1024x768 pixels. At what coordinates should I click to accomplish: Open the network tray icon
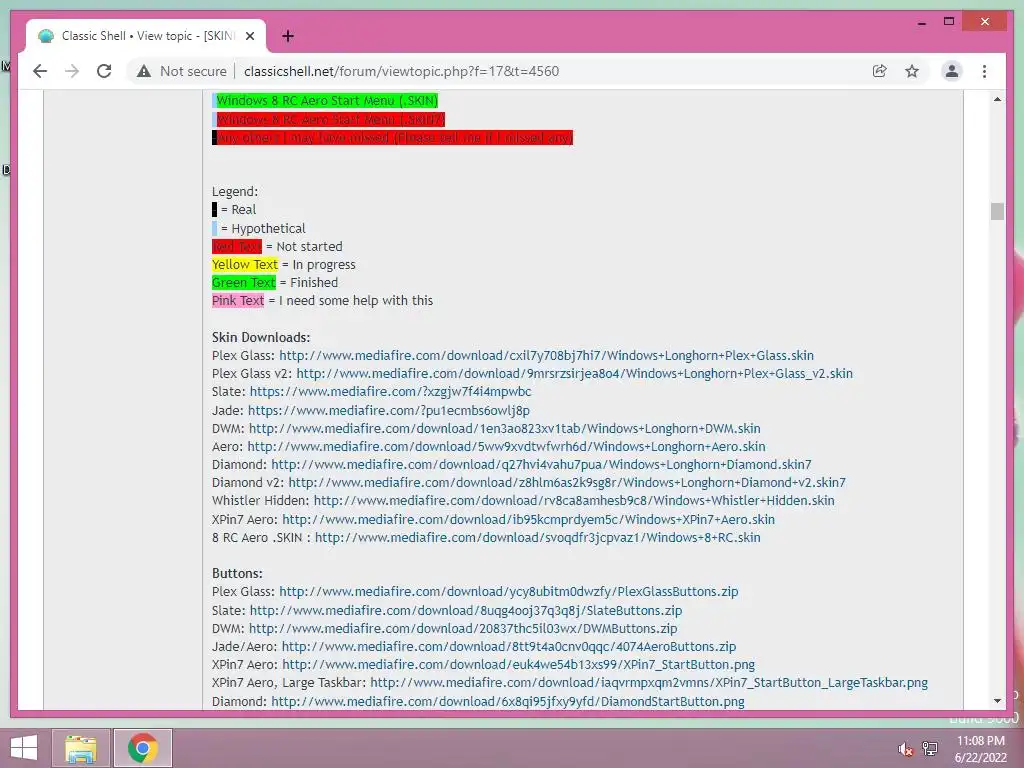[x=930, y=748]
